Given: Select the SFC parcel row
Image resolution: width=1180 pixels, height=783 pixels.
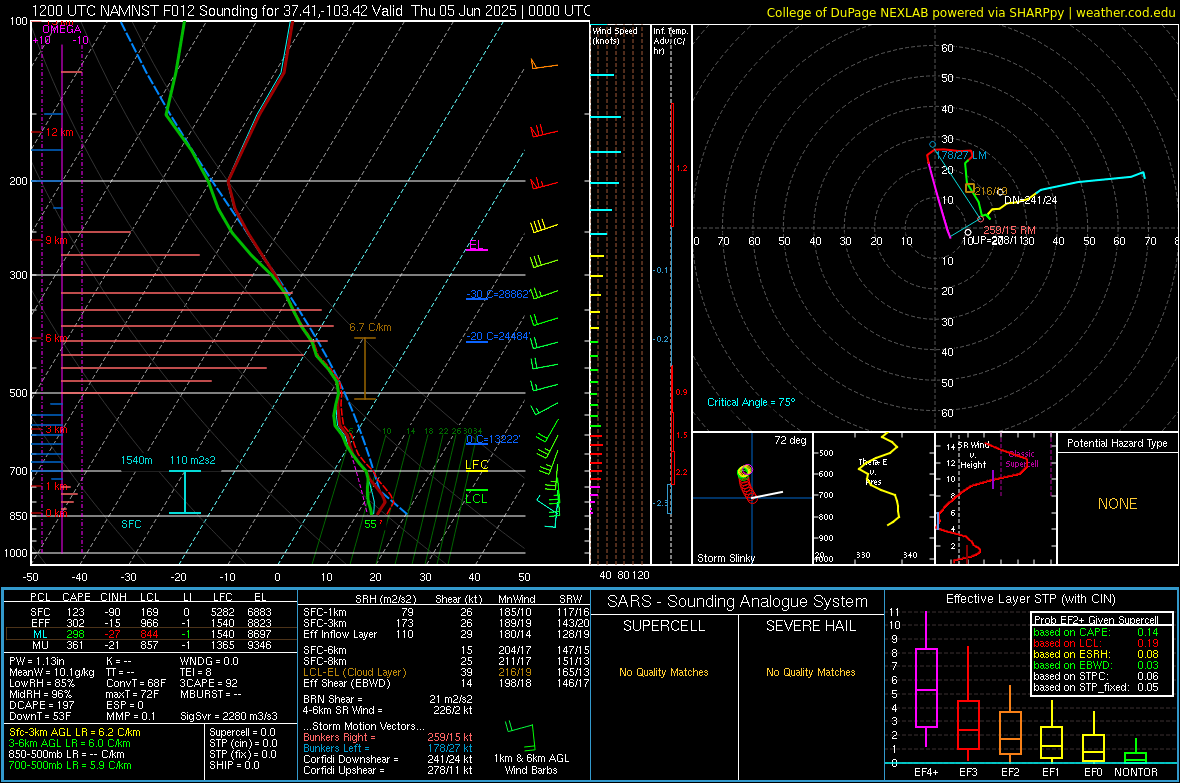Looking at the screenshot, I should point(151,612).
